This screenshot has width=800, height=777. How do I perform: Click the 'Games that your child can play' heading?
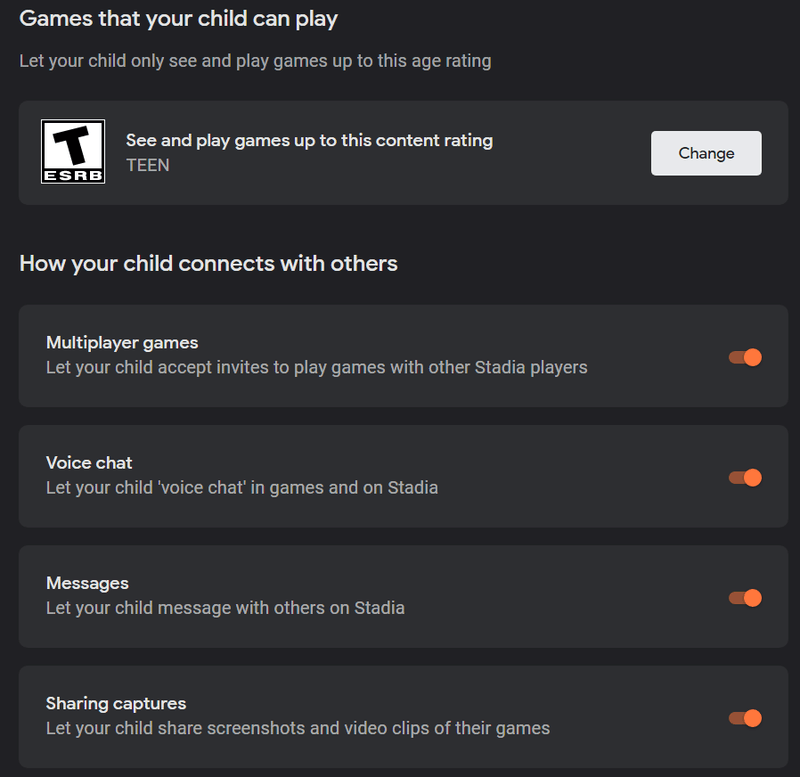[179, 18]
